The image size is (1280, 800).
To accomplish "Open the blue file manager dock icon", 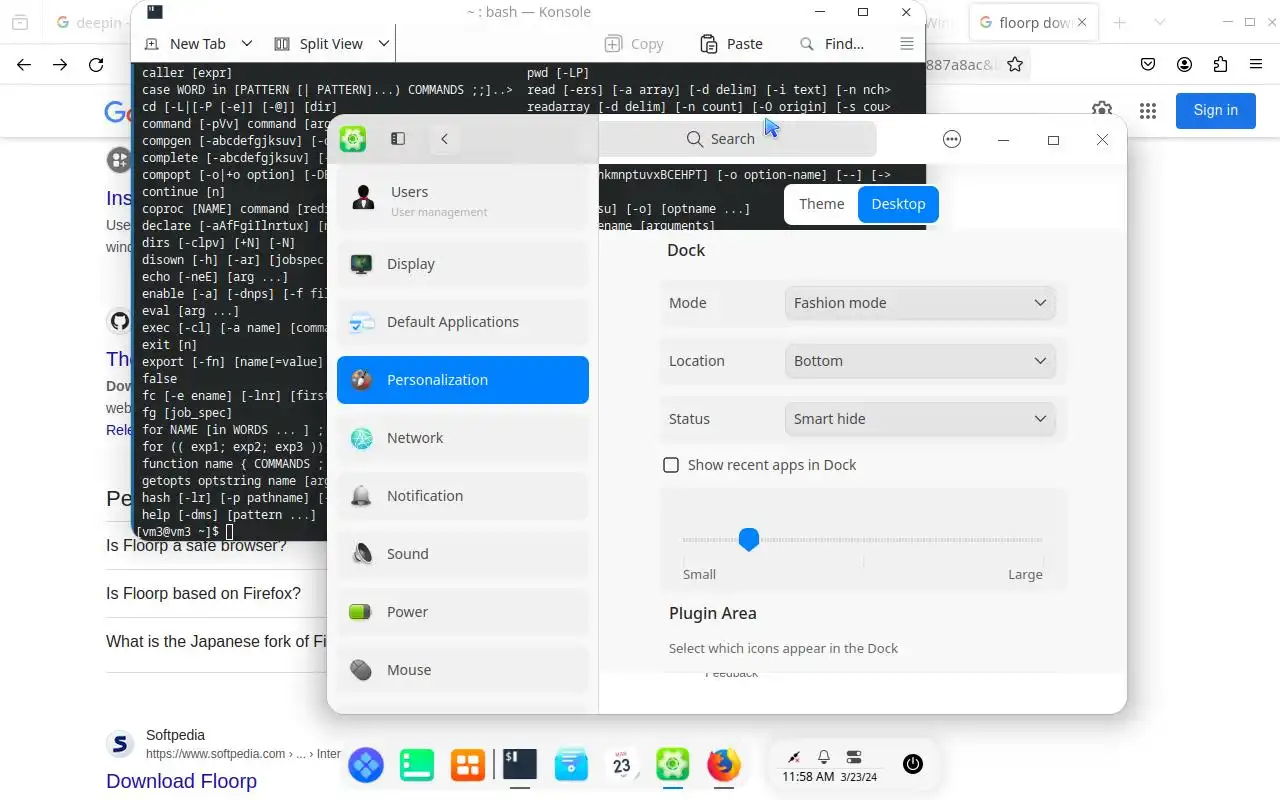I will (x=571, y=765).
